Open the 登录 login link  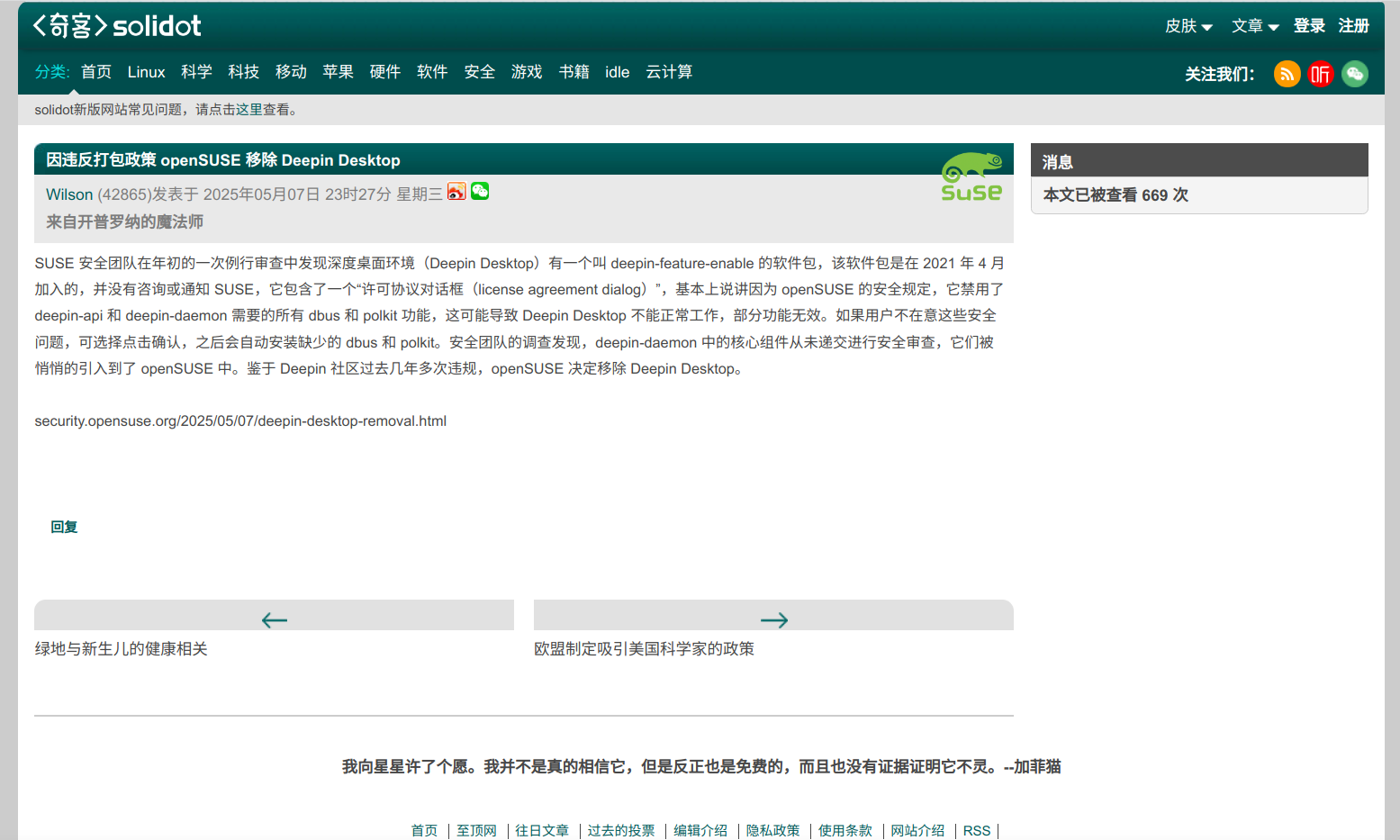point(1309,26)
